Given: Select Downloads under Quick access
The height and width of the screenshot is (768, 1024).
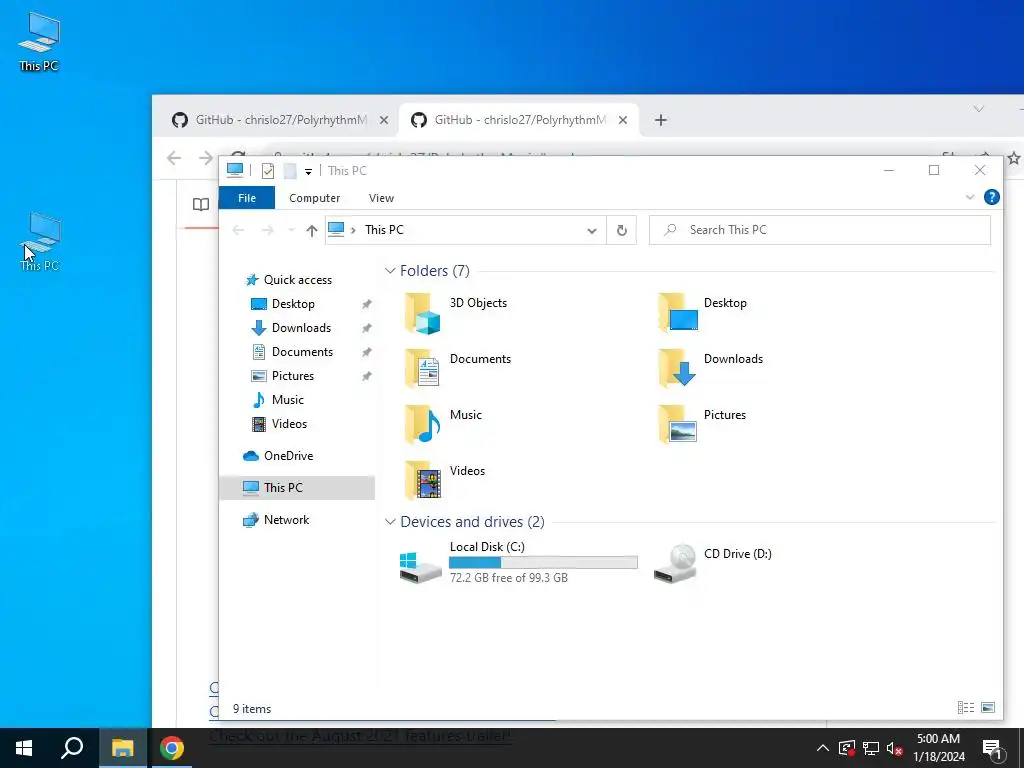Looking at the screenshot, I should pos(301,328).
